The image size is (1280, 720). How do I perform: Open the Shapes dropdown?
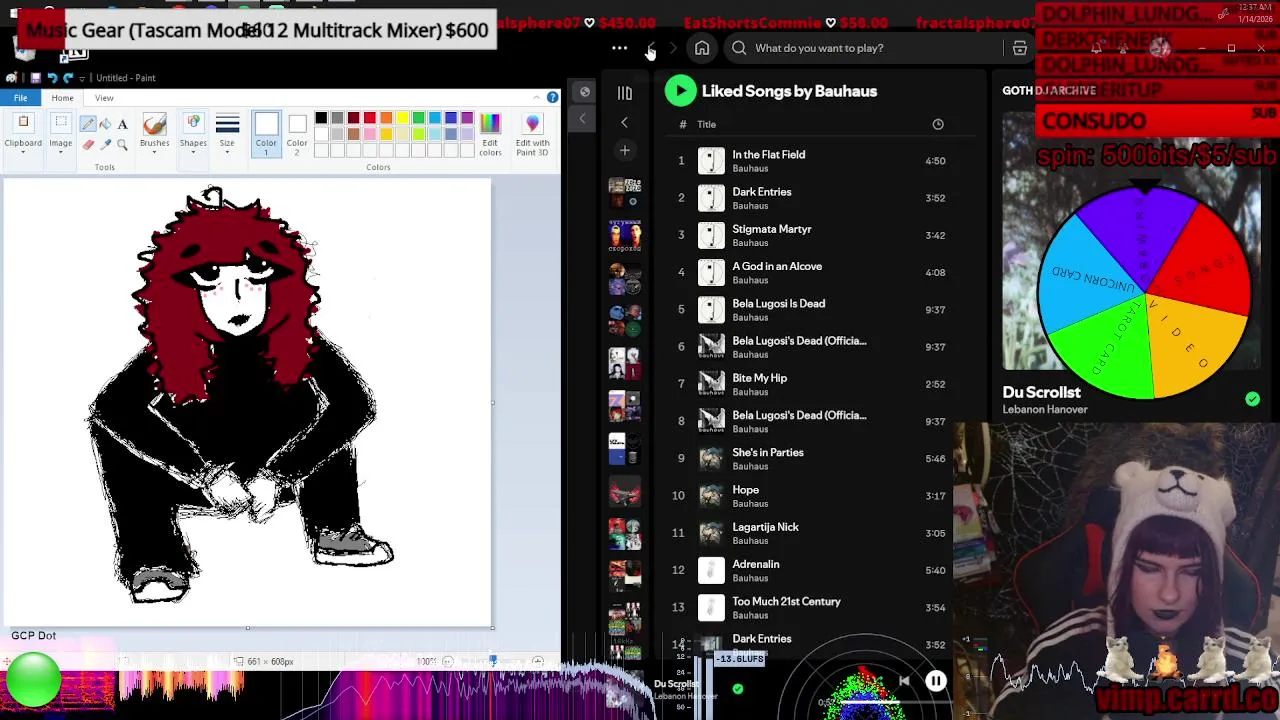click(x=193, y=134)
